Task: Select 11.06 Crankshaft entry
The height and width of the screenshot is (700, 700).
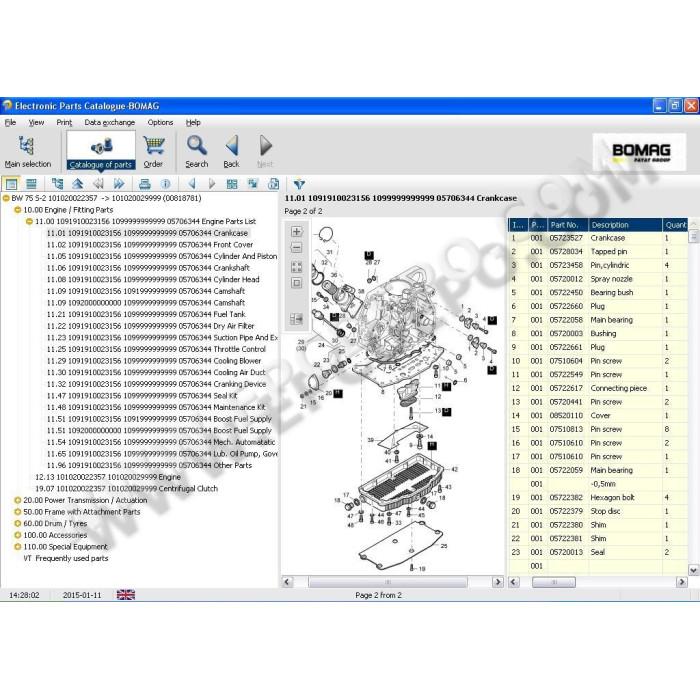Action: click(x=148, y=268)
